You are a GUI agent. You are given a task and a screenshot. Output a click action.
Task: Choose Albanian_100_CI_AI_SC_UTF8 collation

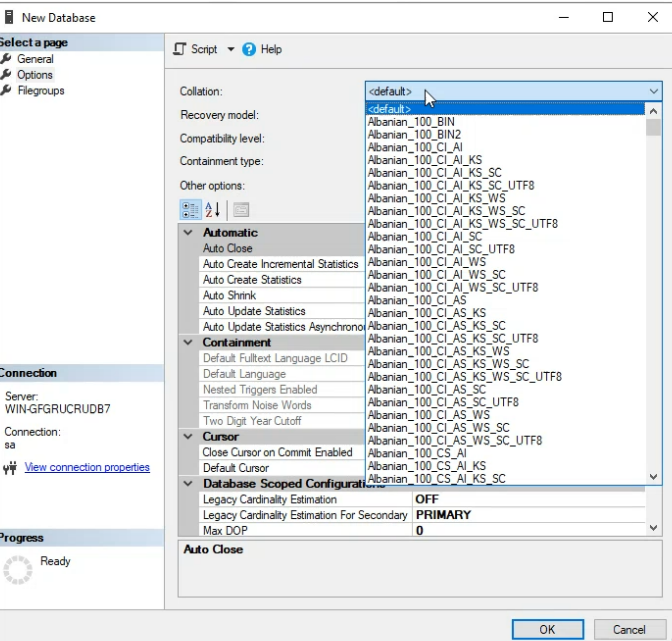[x=505, y=249]
